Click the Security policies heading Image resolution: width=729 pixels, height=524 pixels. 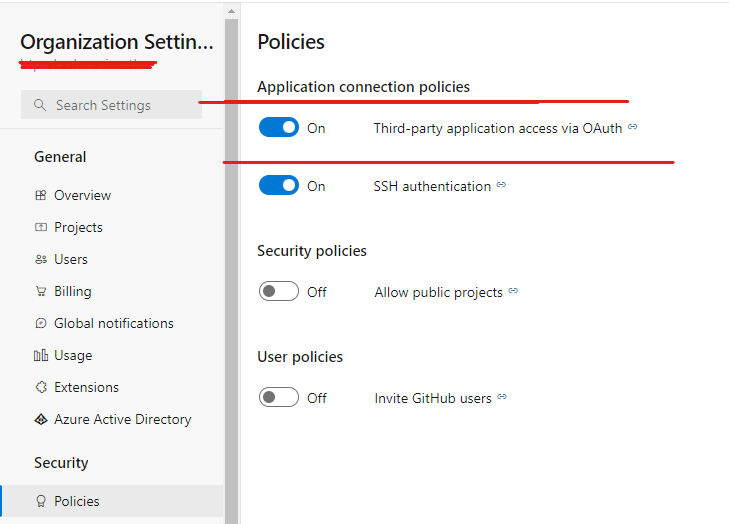[312, 251]
